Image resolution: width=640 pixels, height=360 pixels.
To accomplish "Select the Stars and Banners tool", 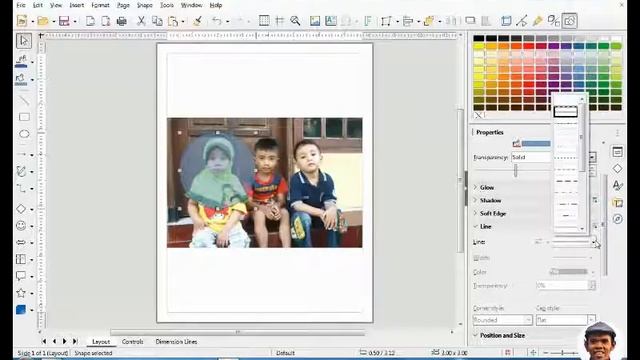I will pos(21,293).
